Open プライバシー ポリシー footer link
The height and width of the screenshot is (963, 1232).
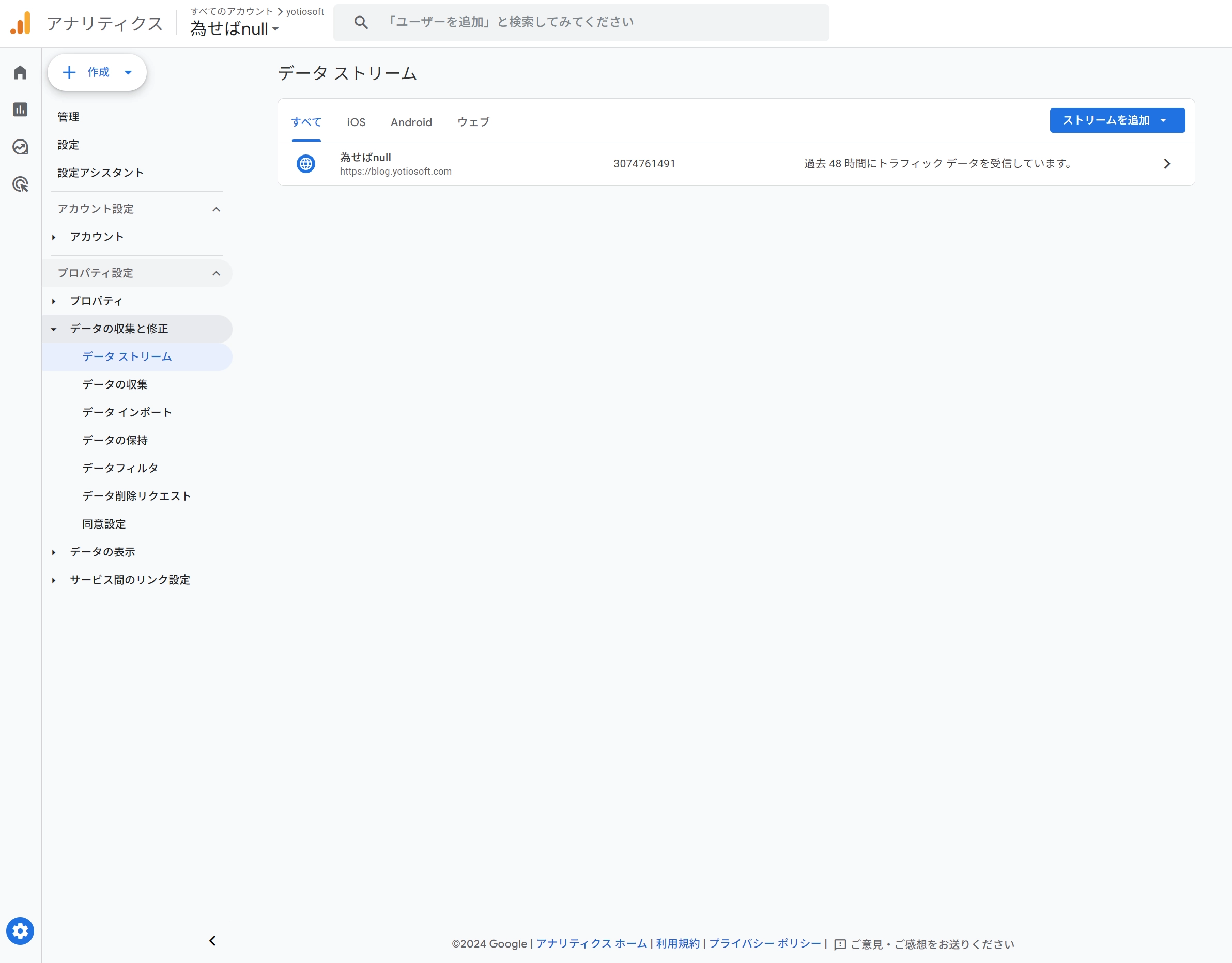pyautogui.click(x=765, y=944)
